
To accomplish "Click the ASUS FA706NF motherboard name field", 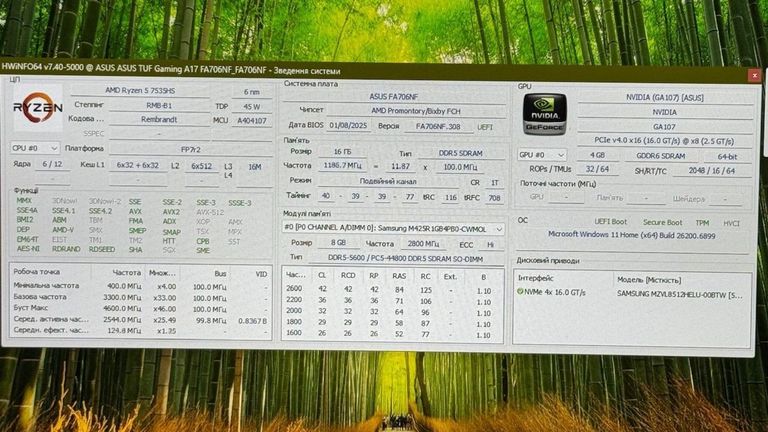I will [x=391, y=96].
